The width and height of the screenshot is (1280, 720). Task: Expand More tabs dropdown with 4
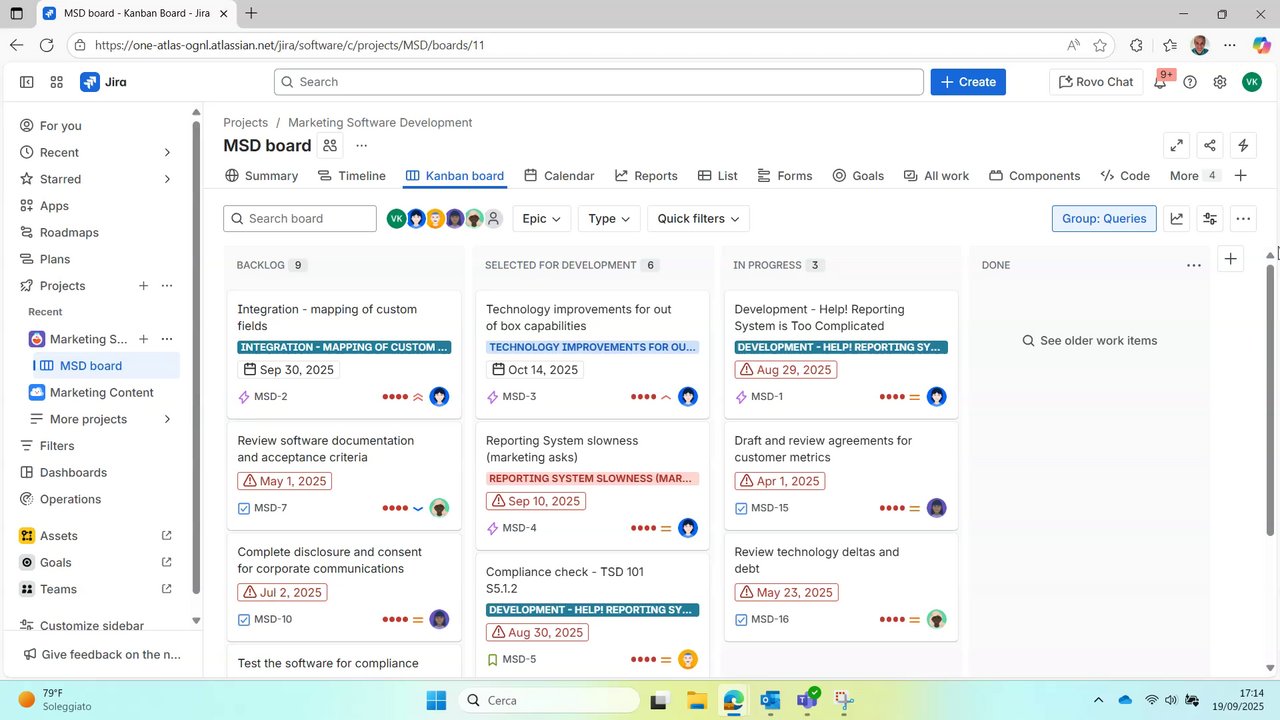coord(1195,175)
